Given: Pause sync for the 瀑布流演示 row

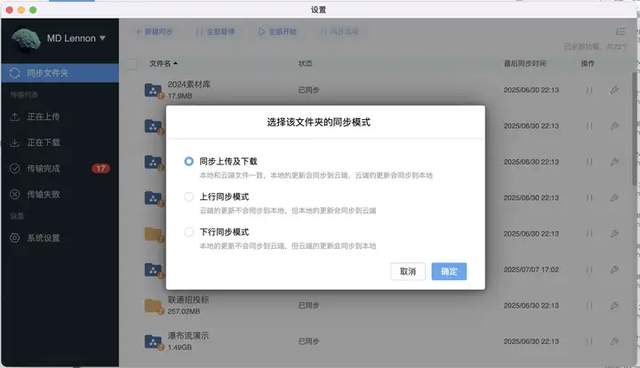Looking at the screenshot, I should pyautogui.click(x=589, y=341).
